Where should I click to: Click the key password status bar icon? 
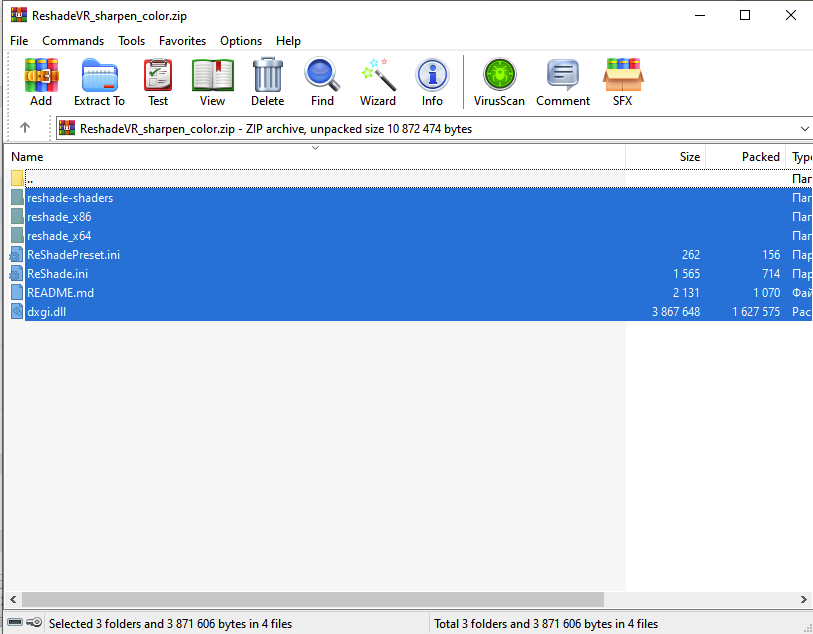[x=34, y=622]
